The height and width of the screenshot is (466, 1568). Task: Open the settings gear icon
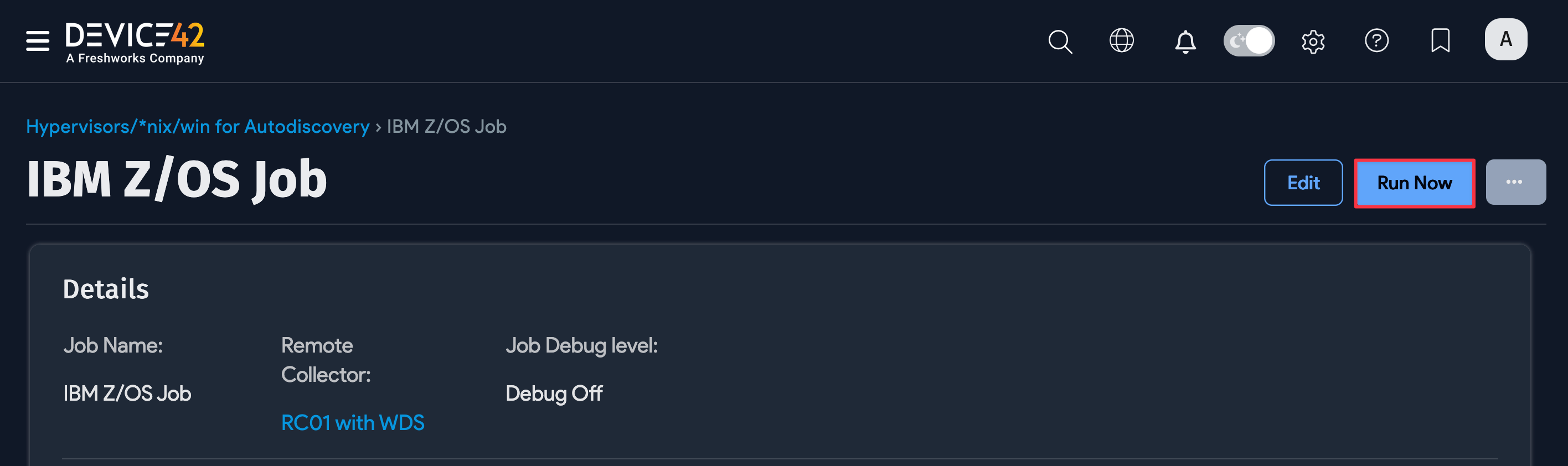(x=1313, y=42)
